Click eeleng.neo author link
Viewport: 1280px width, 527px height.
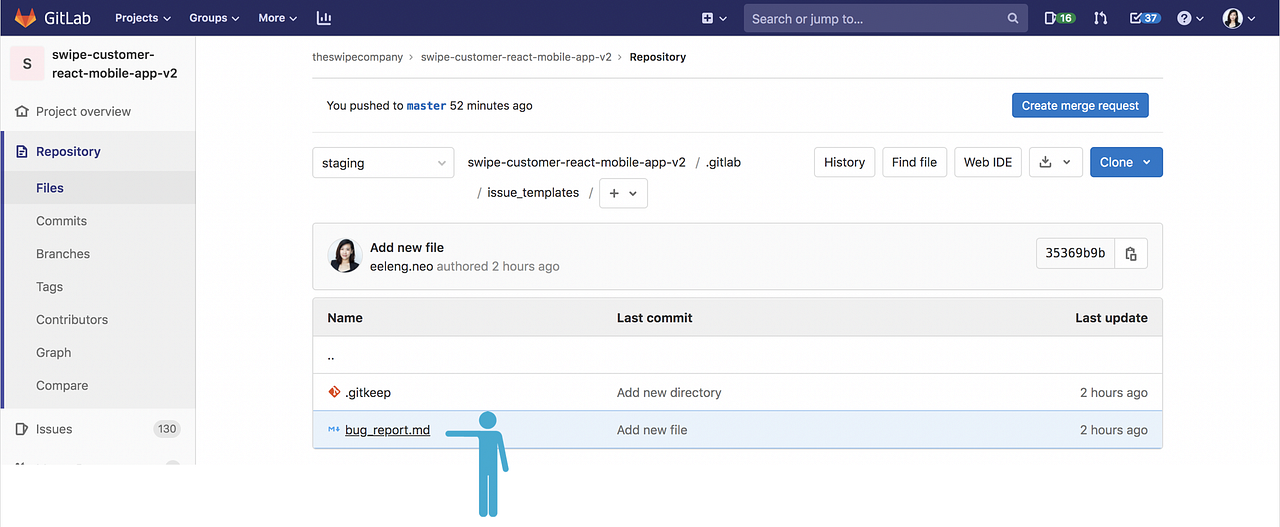point(402,267)
